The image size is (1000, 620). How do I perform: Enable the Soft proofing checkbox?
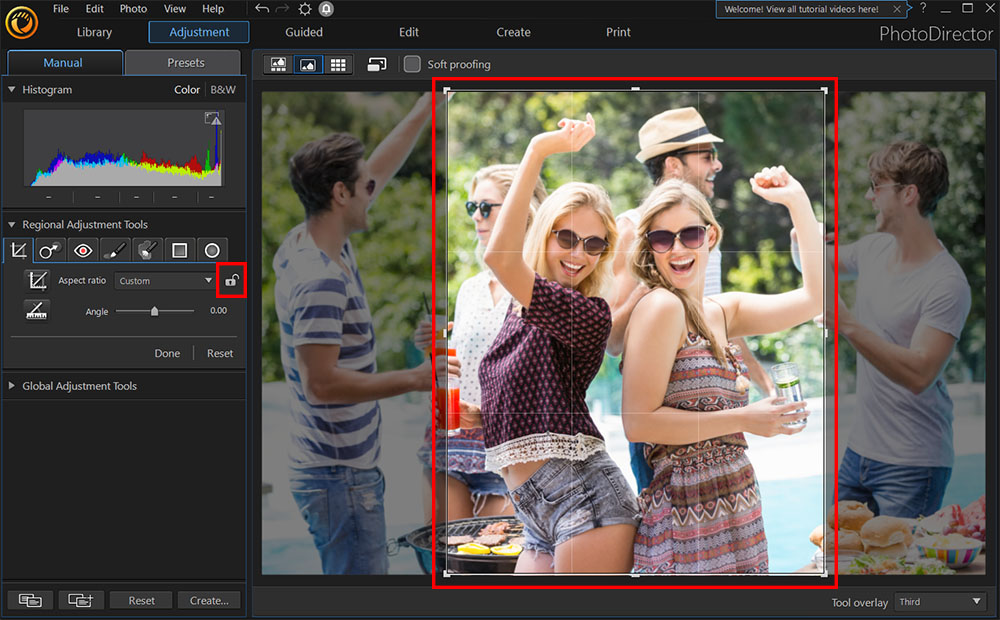point(412,64)
